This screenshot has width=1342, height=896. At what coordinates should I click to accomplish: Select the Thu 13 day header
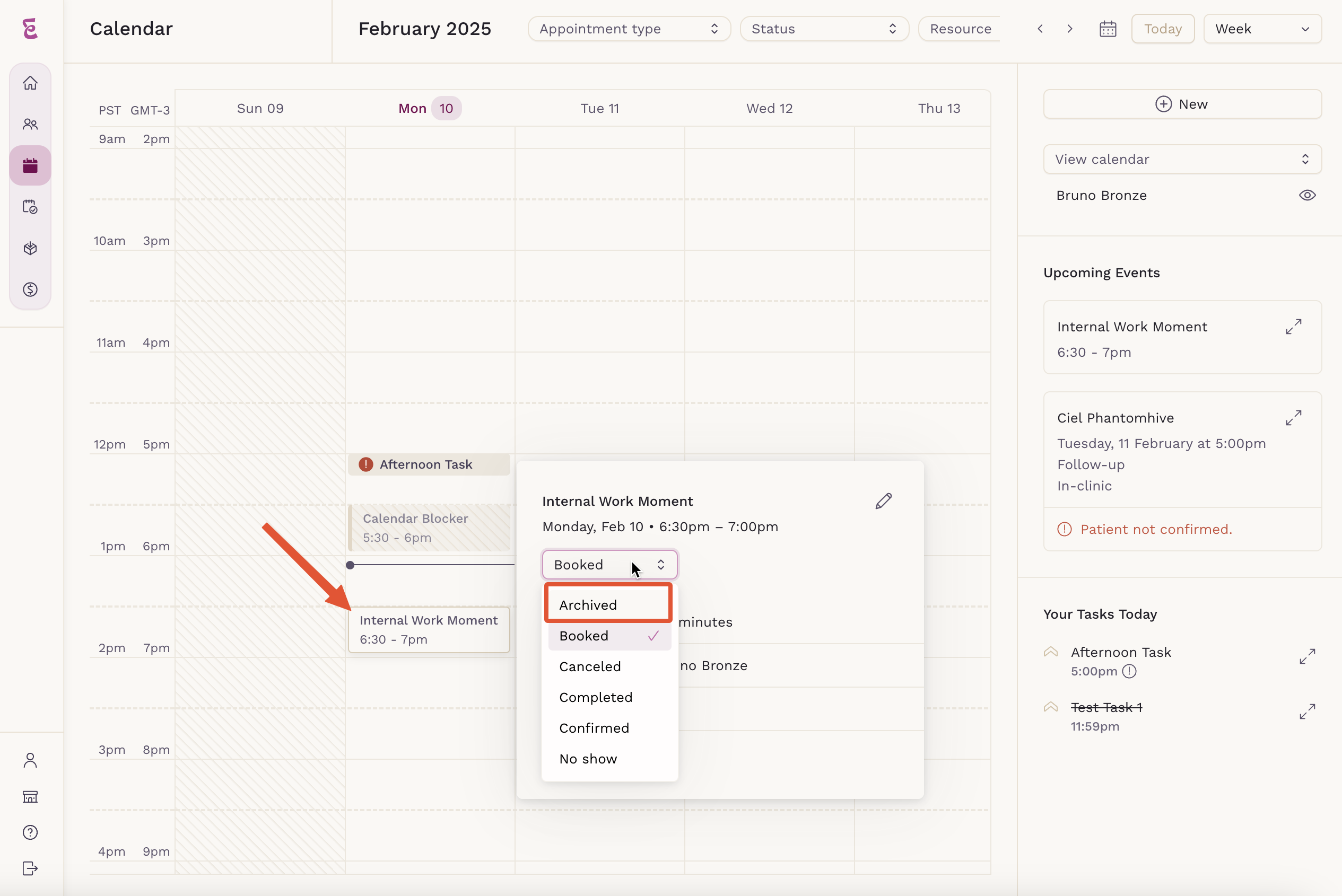(938, 109)
